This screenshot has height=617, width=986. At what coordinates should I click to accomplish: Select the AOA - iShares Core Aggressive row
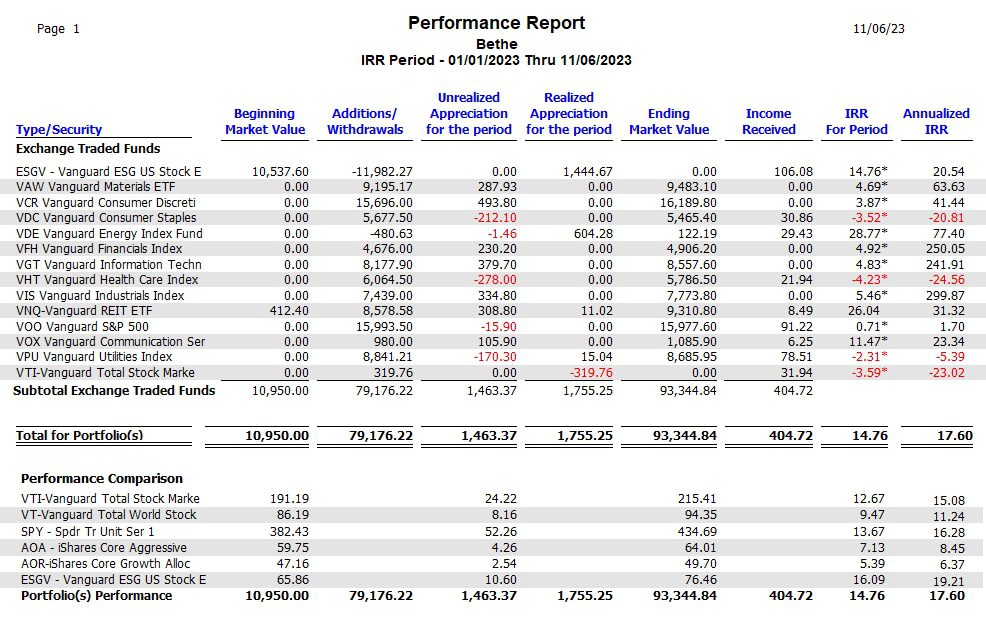click(x=493, y=548)
